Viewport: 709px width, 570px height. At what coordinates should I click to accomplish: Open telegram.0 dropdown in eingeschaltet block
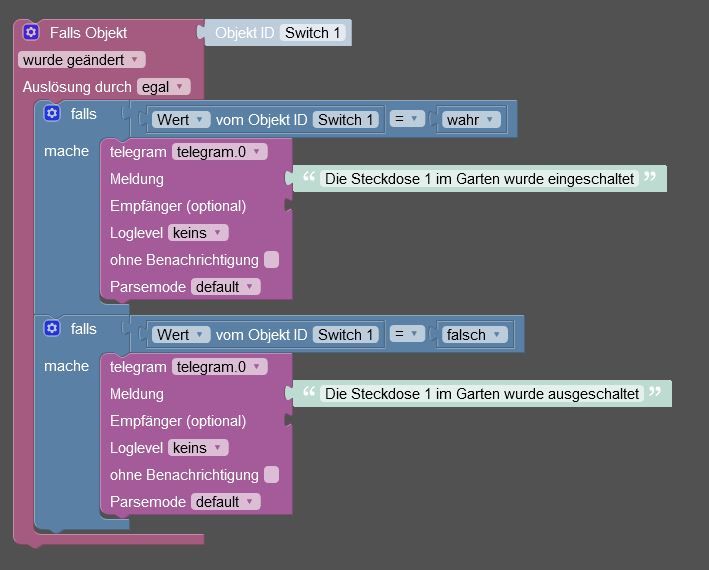(x=219, y=152)
